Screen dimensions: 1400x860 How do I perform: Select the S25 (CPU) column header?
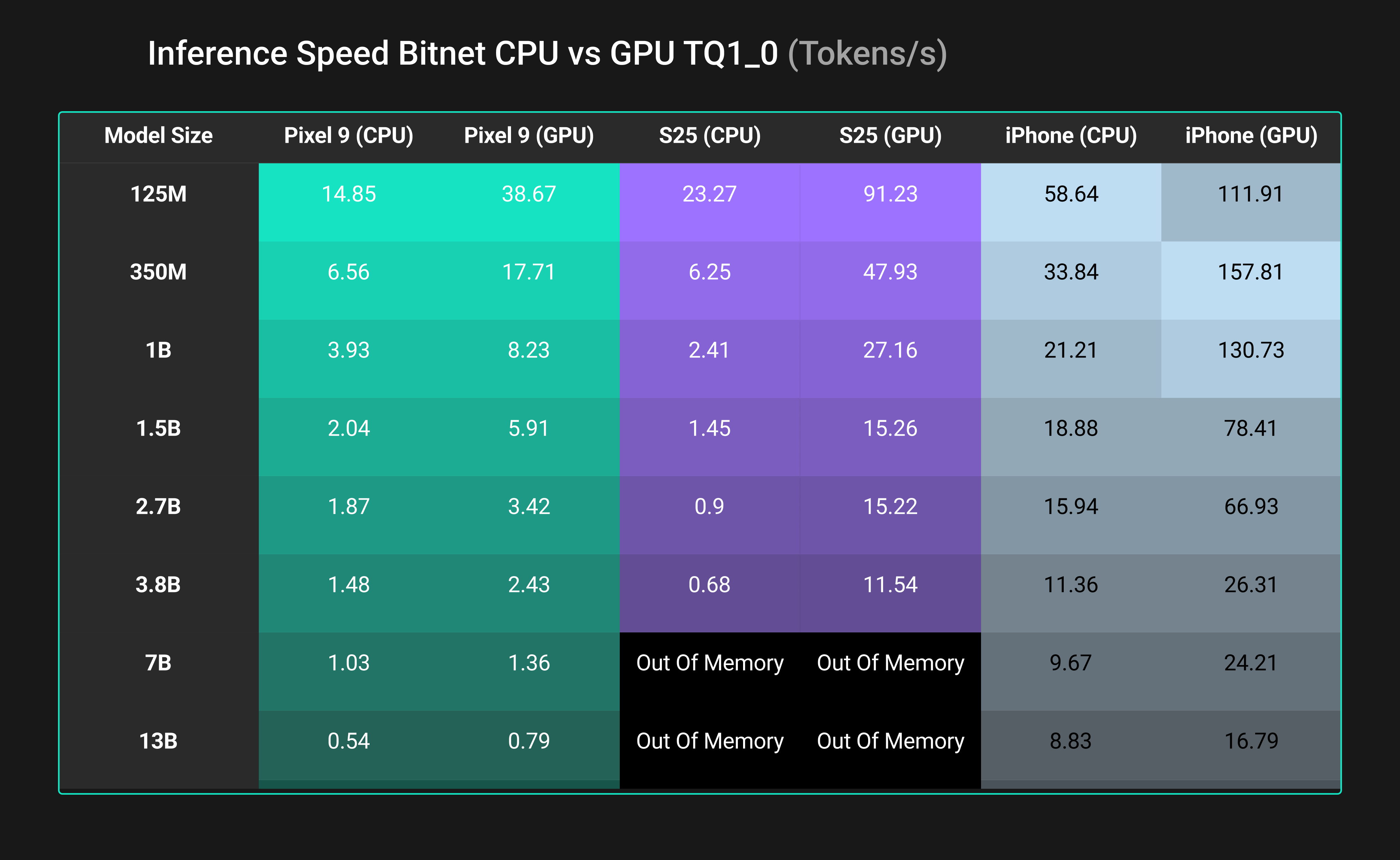pyautogui.click(x=710, y=136)
